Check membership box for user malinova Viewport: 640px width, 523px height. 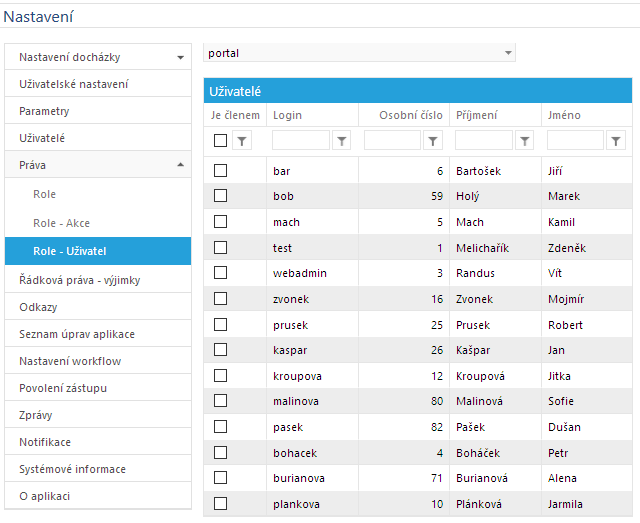click(220, 401)
